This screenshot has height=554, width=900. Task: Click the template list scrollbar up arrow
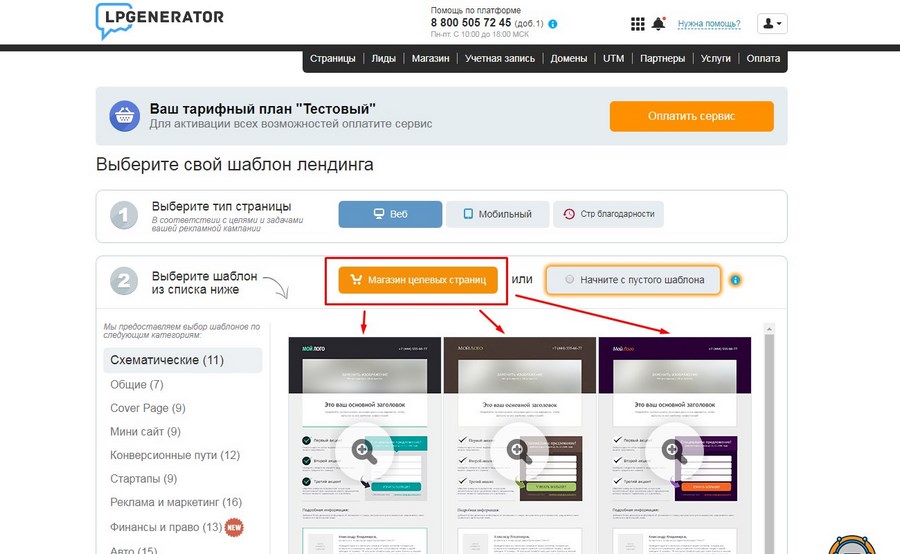(x=769, y=329)
